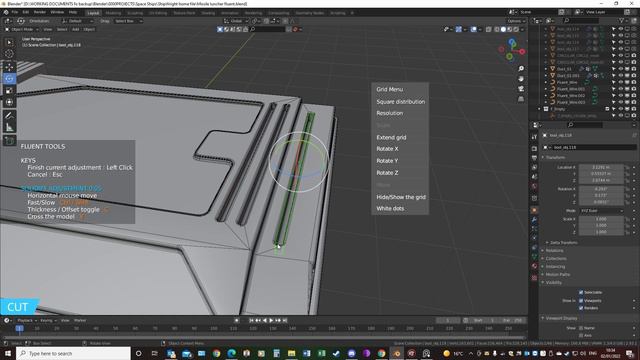Jump to the timeline start frame
The height and width of the screenshot is (360, 640).
(251, 320)
